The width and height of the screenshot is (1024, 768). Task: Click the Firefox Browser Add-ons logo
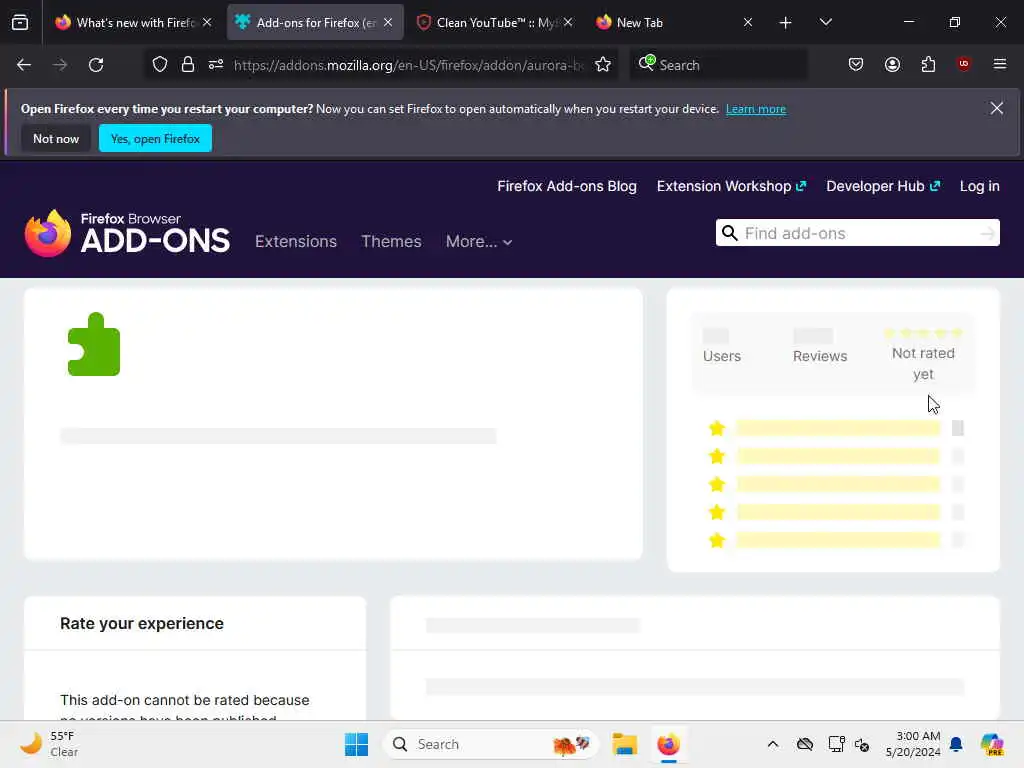127,234
